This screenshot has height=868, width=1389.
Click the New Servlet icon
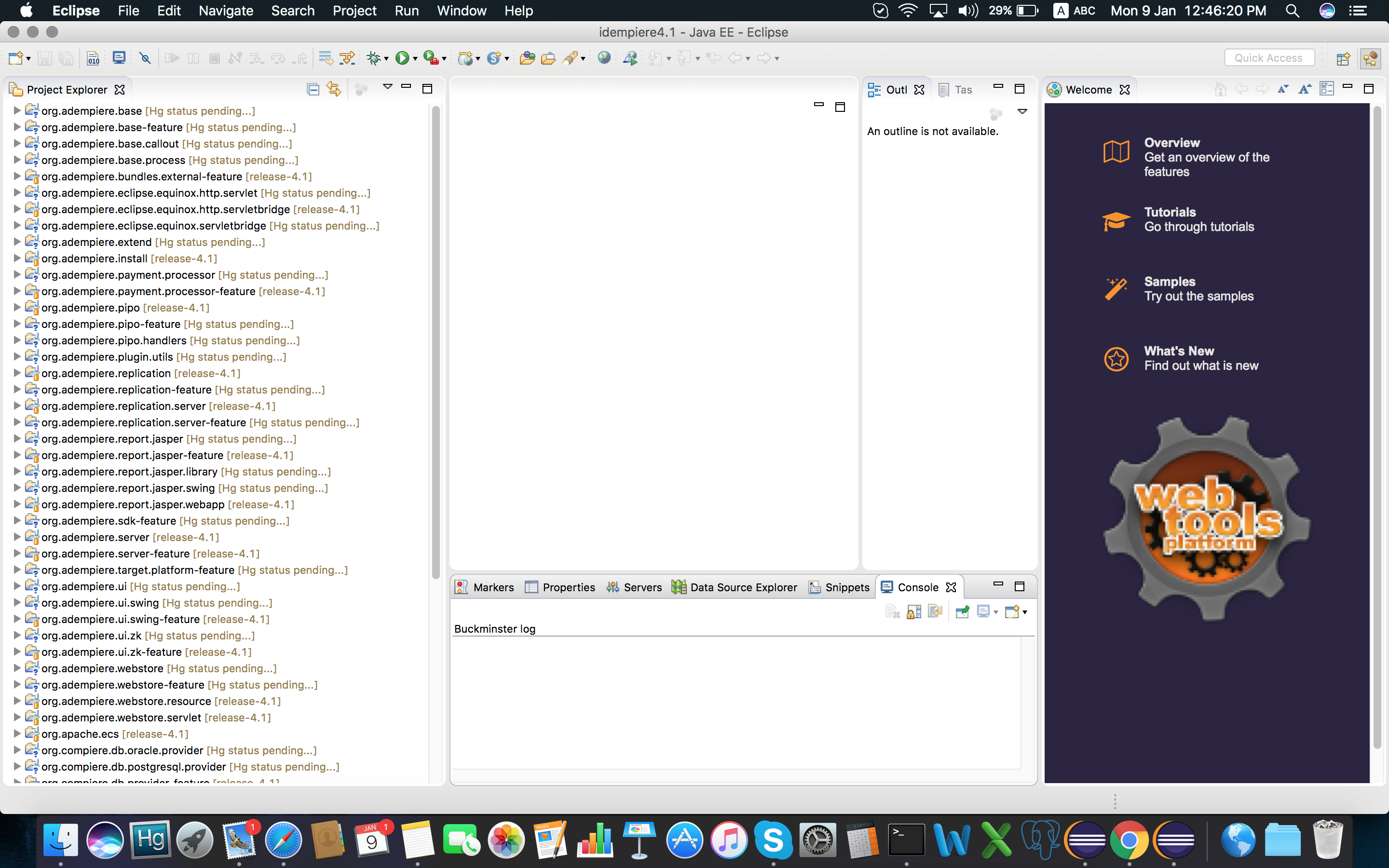pos(494,58)
